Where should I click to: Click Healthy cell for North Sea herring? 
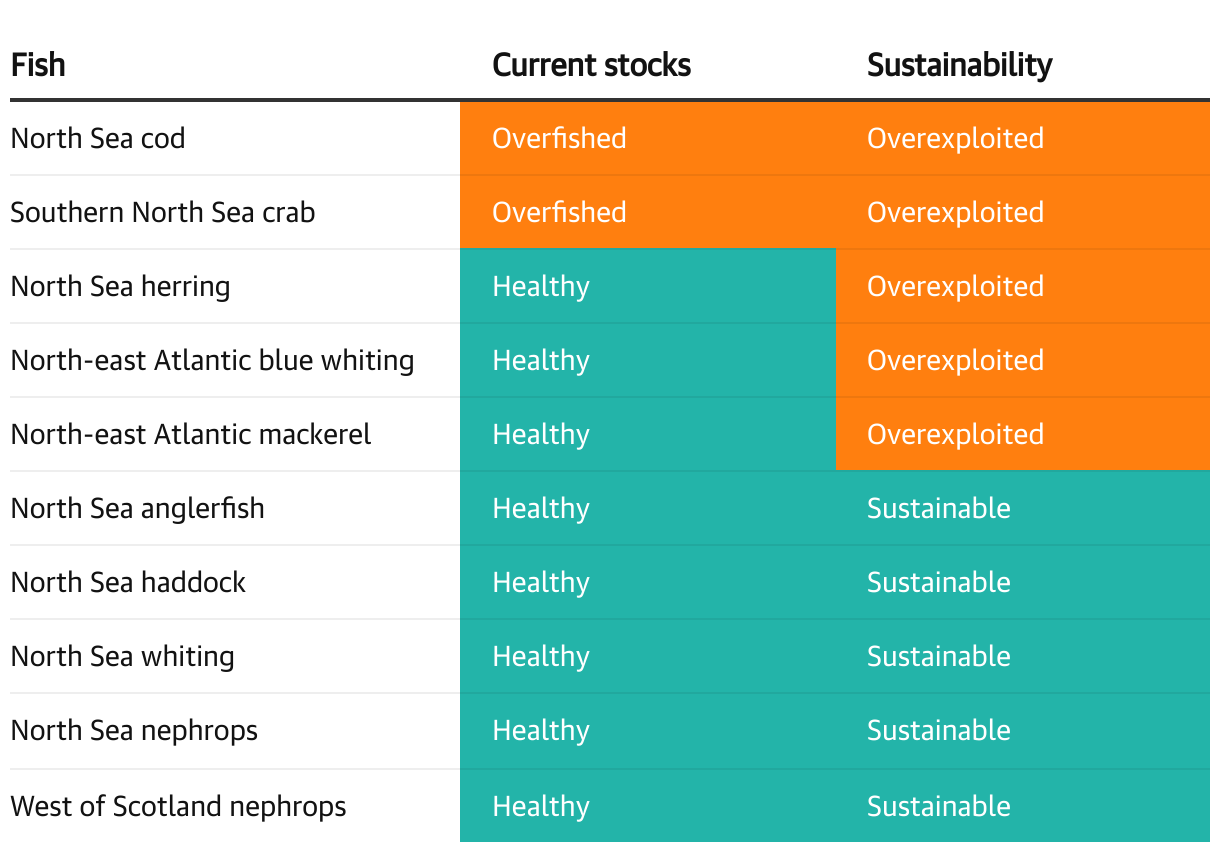[x=541, y=286]
